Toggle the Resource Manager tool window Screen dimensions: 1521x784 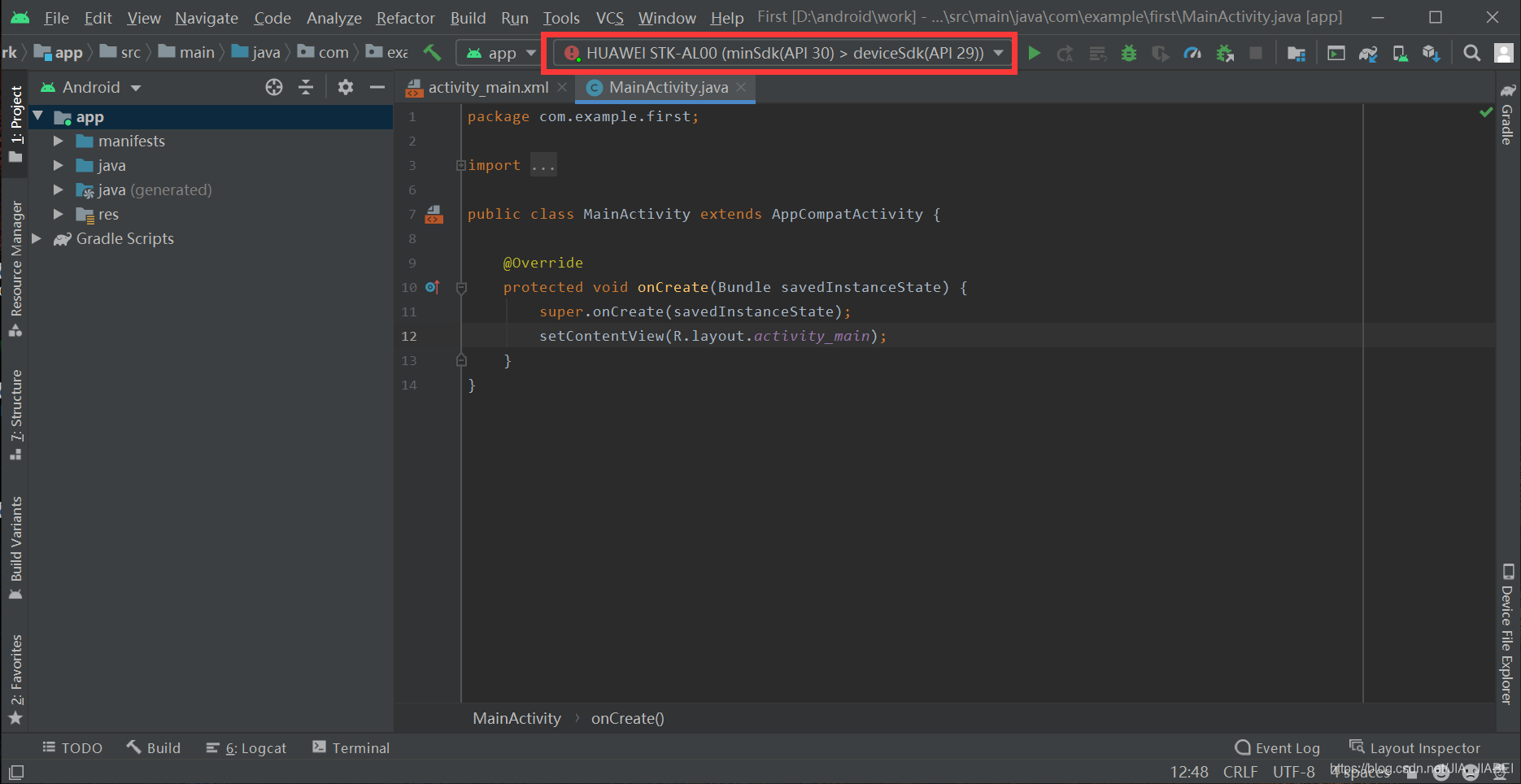pos(15,268)
